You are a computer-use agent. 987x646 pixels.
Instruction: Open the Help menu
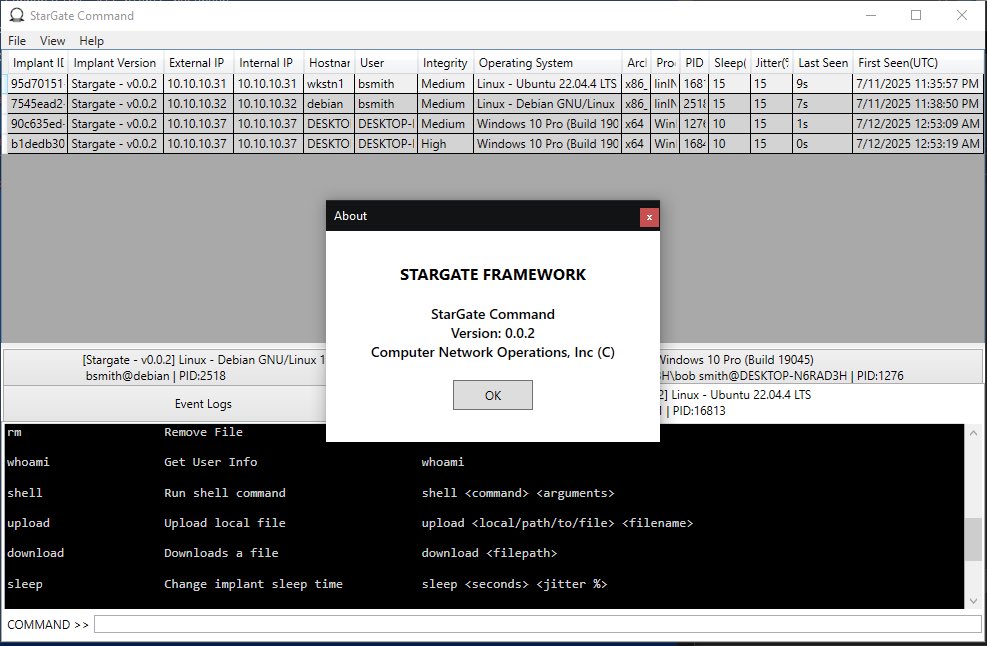91,41
